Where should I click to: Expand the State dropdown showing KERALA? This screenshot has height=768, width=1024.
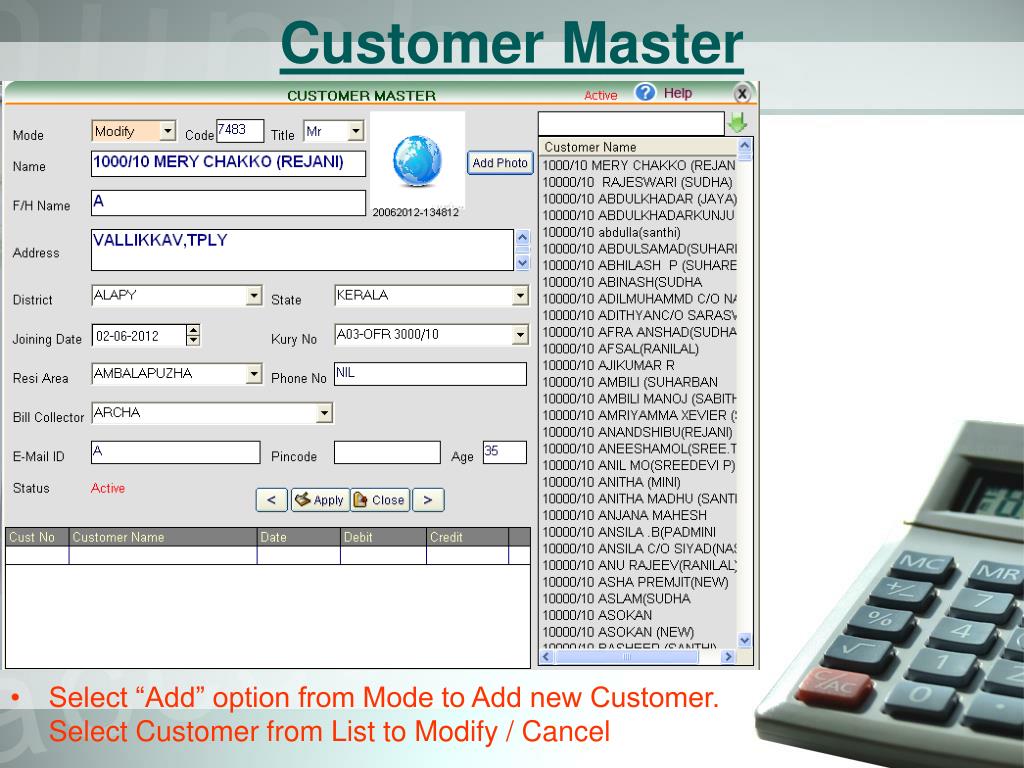520,296
